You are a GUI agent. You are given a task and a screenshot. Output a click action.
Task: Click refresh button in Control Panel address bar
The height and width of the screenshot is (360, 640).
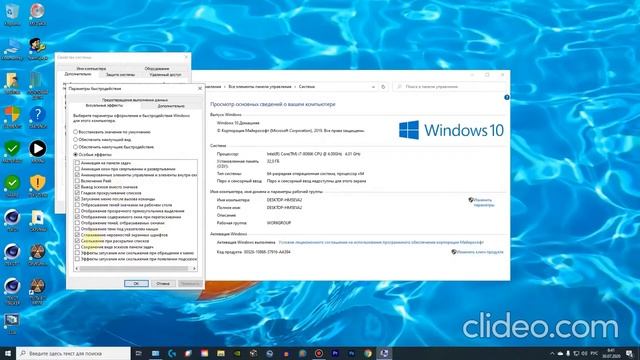click(x=383, y=87)
